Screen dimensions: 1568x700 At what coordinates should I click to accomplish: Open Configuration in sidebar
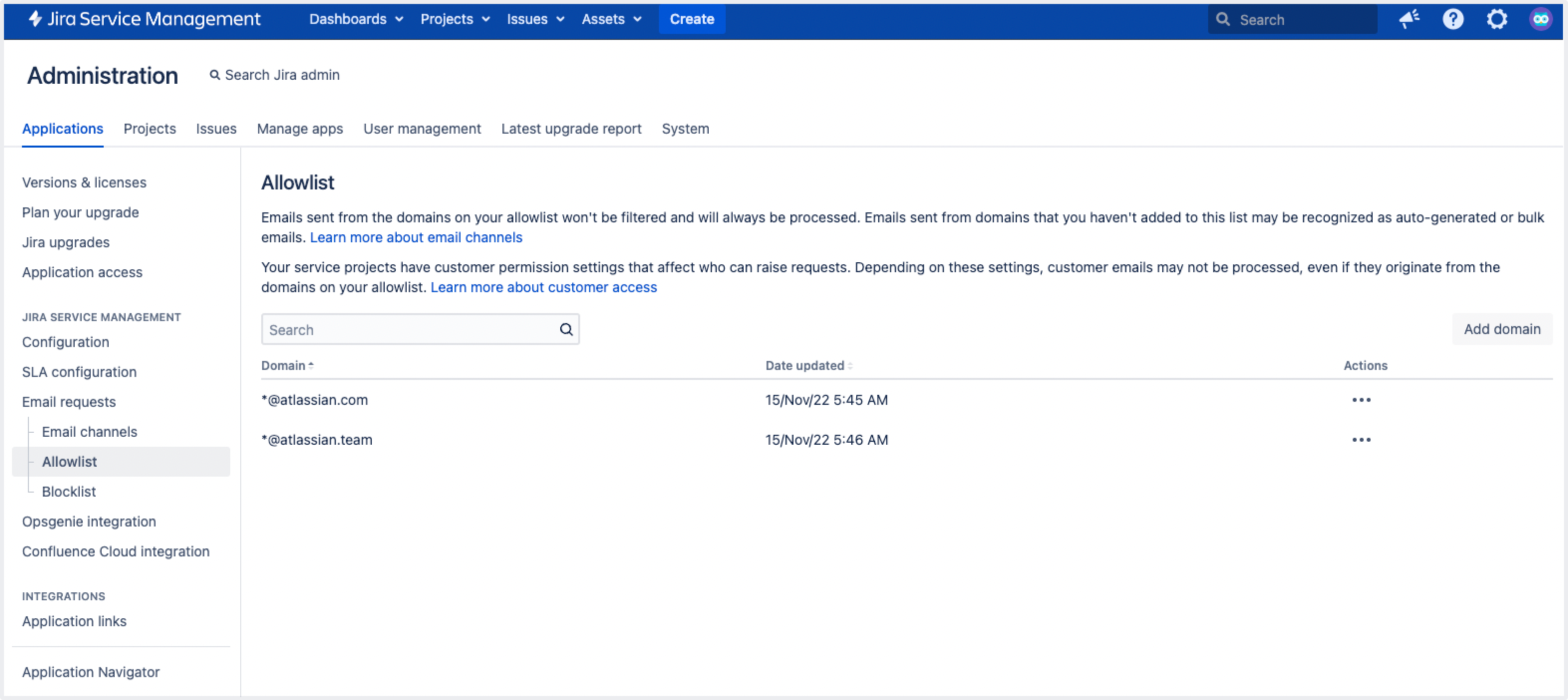[66, 342]
